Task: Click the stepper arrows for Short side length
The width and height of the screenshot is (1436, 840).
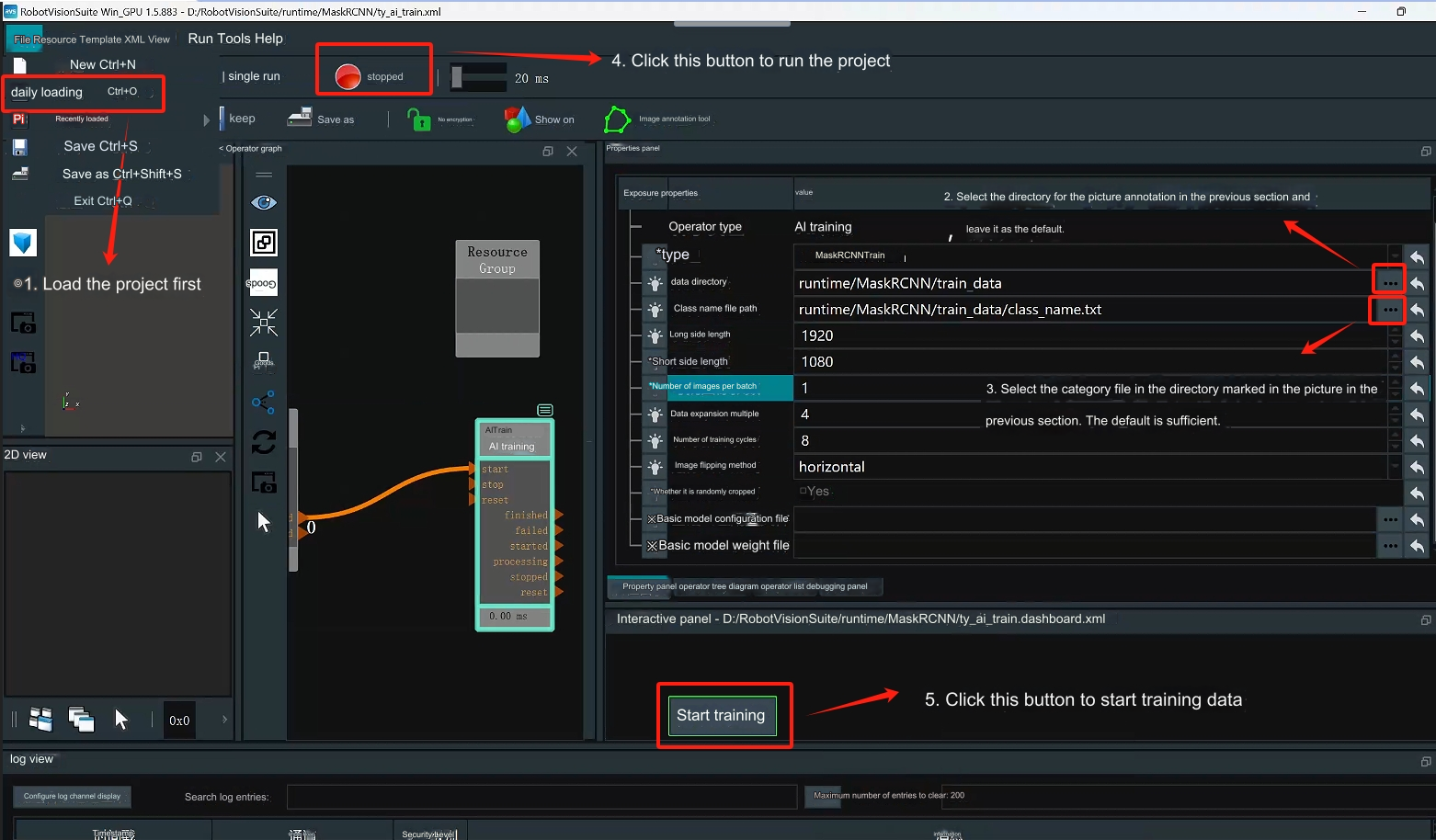Action: tap(1395, 362)
